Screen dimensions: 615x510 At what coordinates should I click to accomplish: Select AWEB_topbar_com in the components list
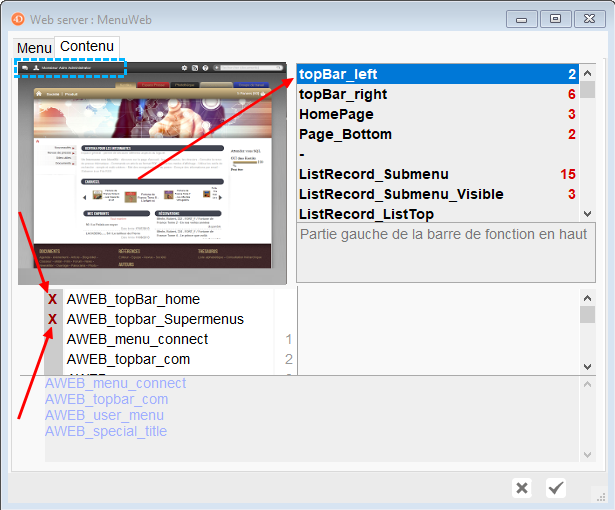[128, 359]
